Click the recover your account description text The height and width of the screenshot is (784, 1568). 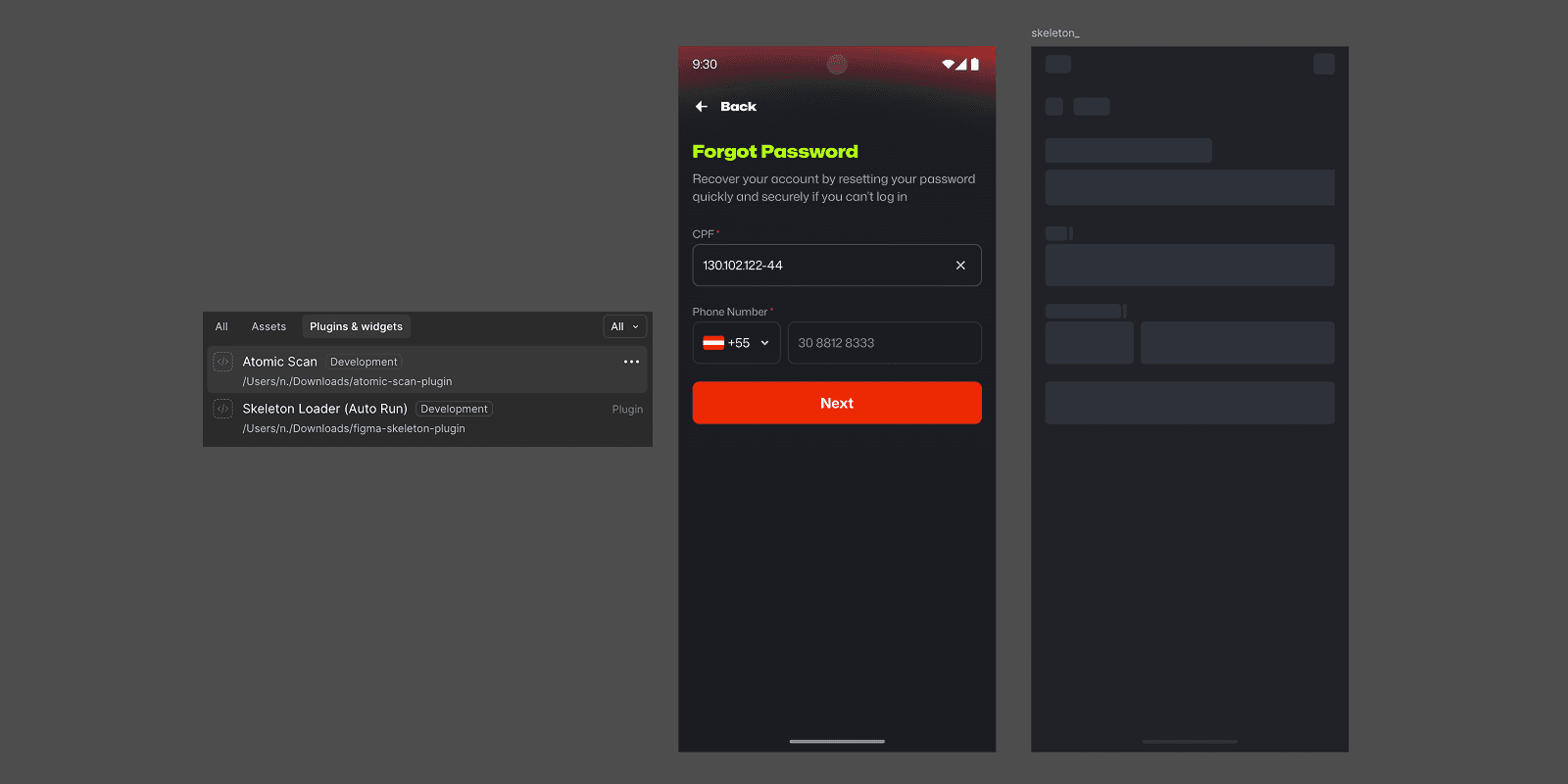pos(834,188)
